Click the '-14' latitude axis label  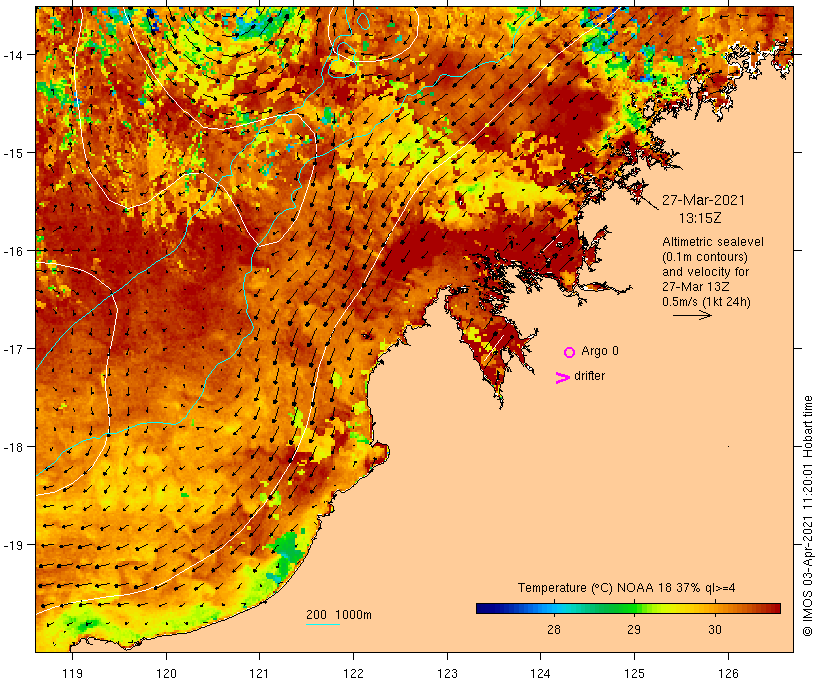12,54
